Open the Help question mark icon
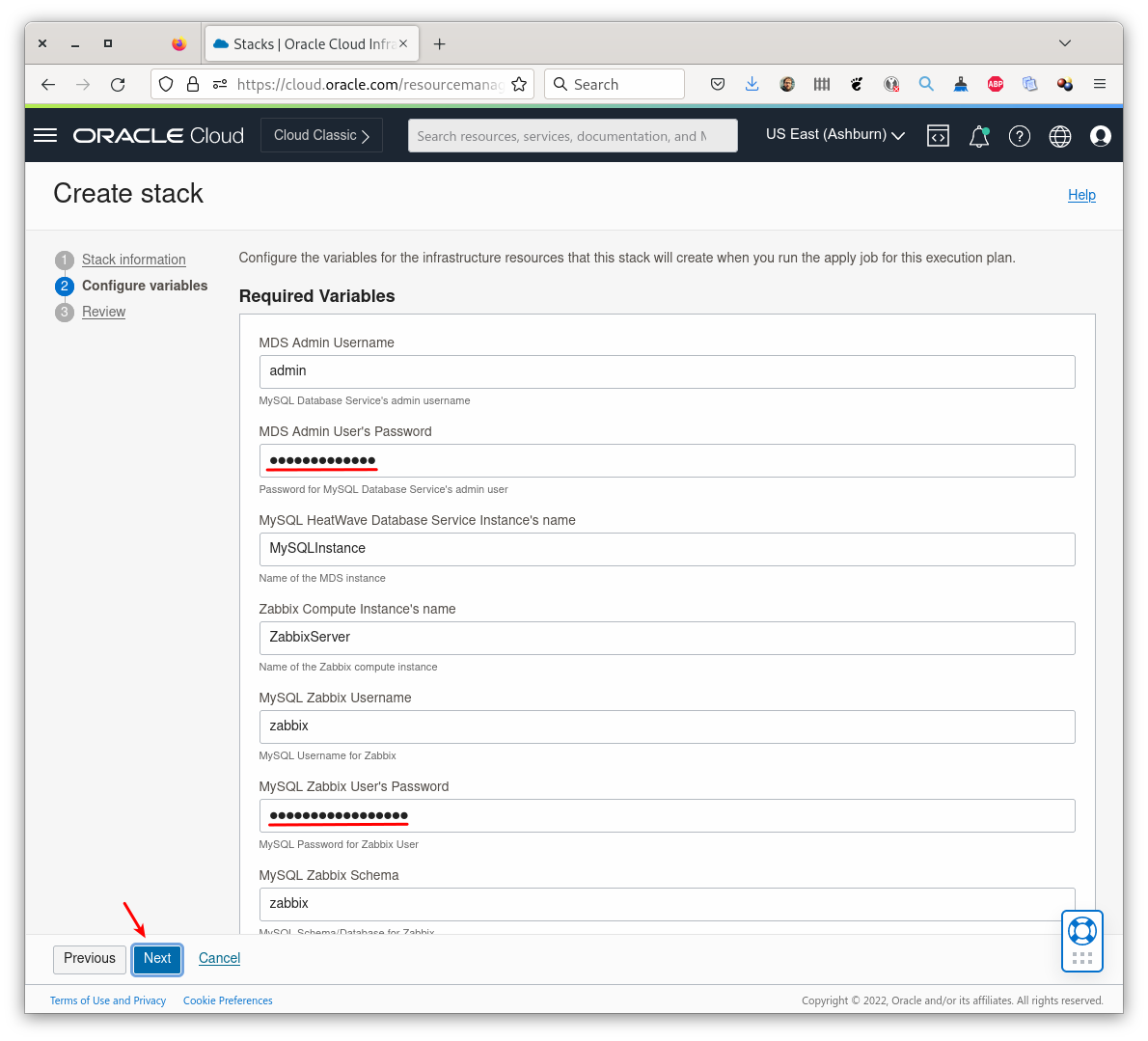The image size is (1148, 1041). tap(1019, 136)
